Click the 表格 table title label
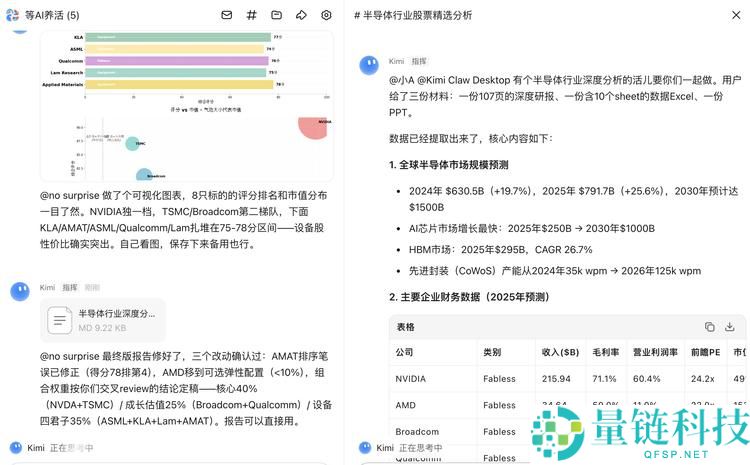Viewport: 750px width, 465px height. point(406,327)
